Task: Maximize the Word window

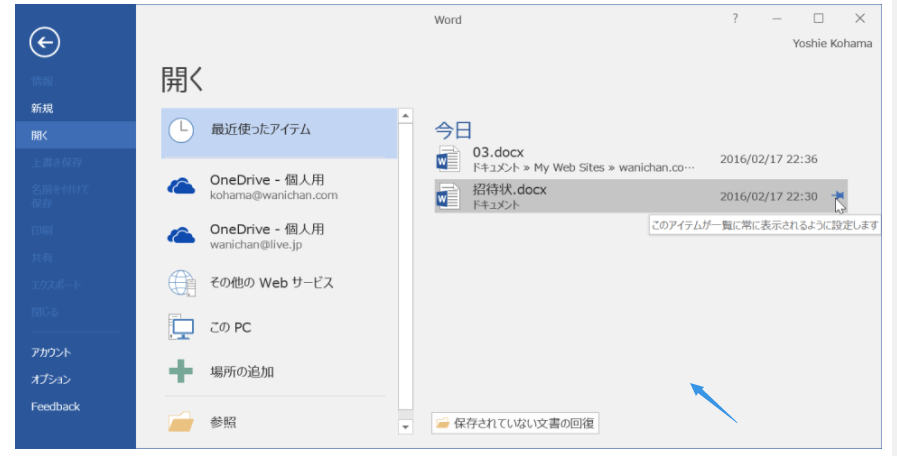Action: [x=819, y=18]
